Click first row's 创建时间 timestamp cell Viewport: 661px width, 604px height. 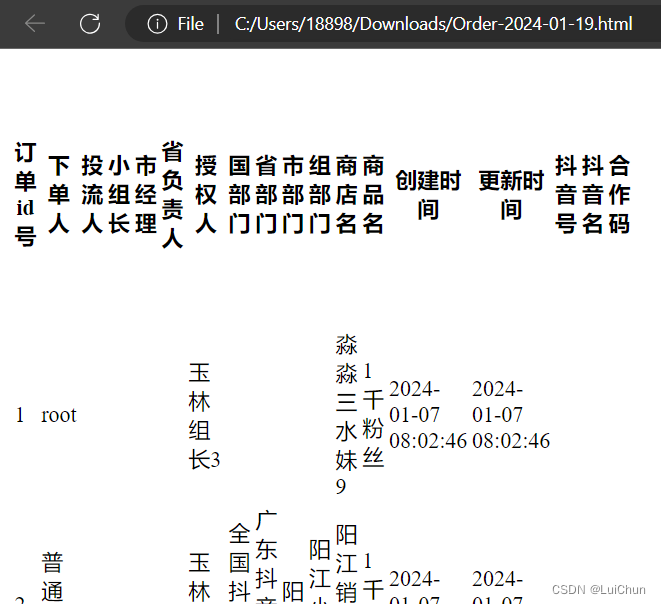(427, 415)
